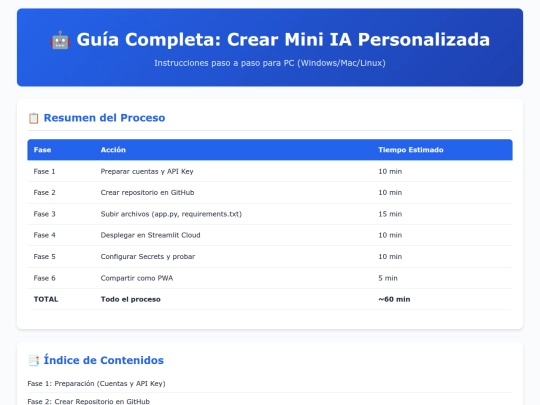The height and width of the screenshot is (405, 540).
Task: Select 'Compartir como PWA' cell
Action: tap(137, 278)
